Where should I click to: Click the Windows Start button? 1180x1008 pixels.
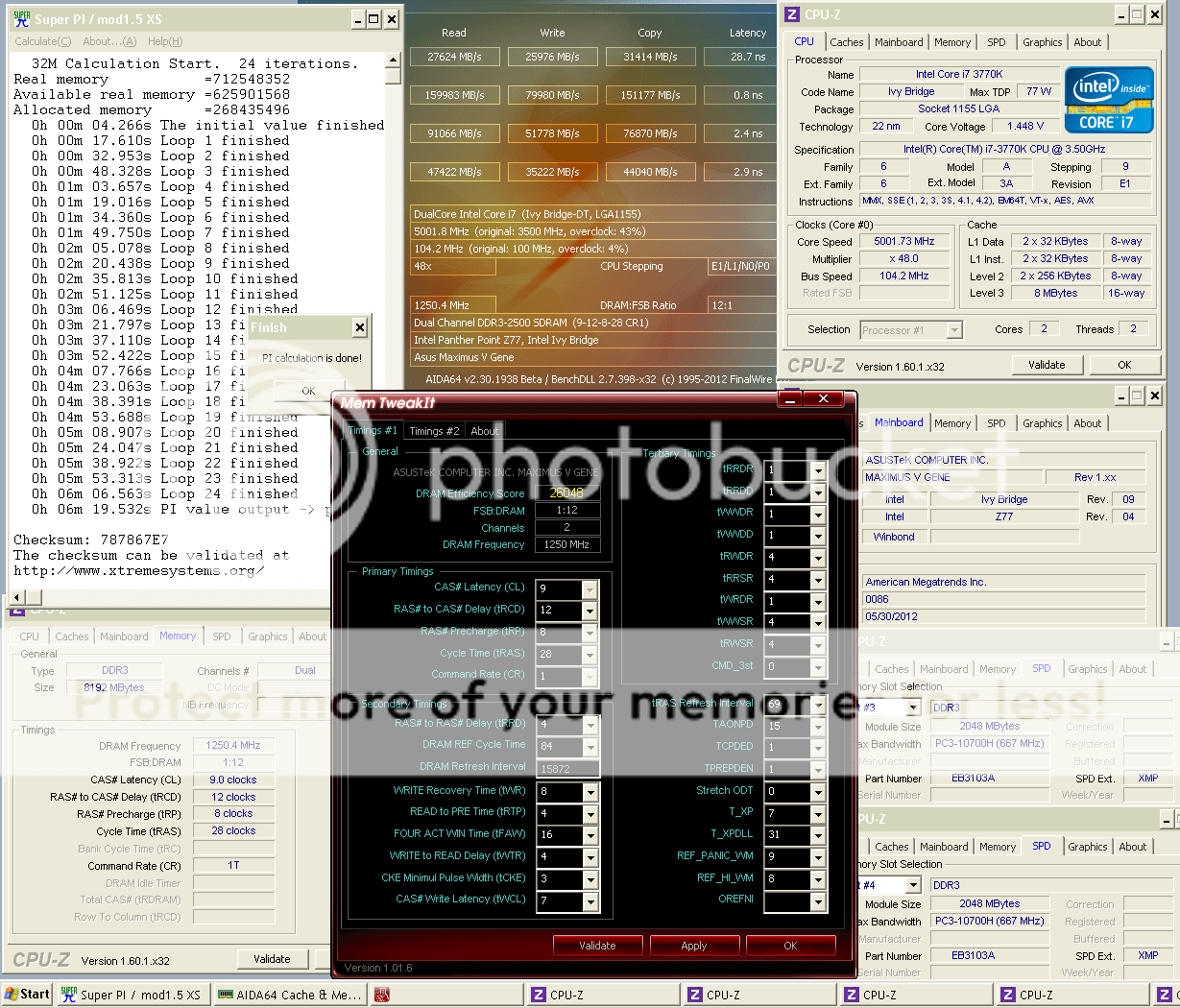coord(27,995)
